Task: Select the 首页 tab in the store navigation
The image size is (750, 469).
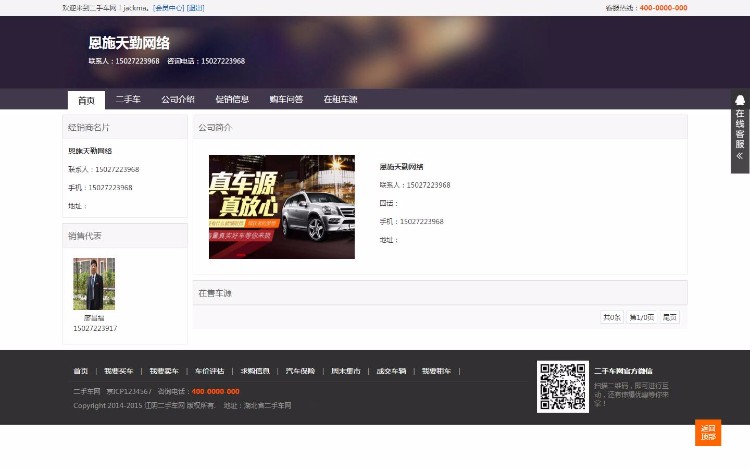Action: coord(86,100)
